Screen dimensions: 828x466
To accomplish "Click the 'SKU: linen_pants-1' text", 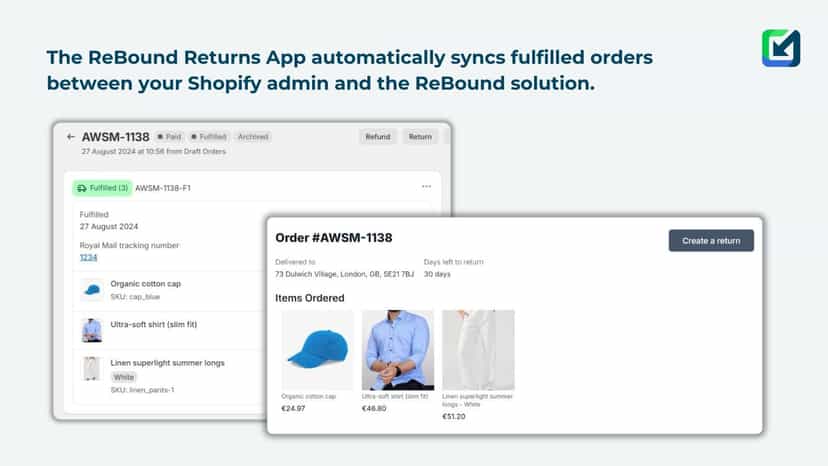I will 143,390.
